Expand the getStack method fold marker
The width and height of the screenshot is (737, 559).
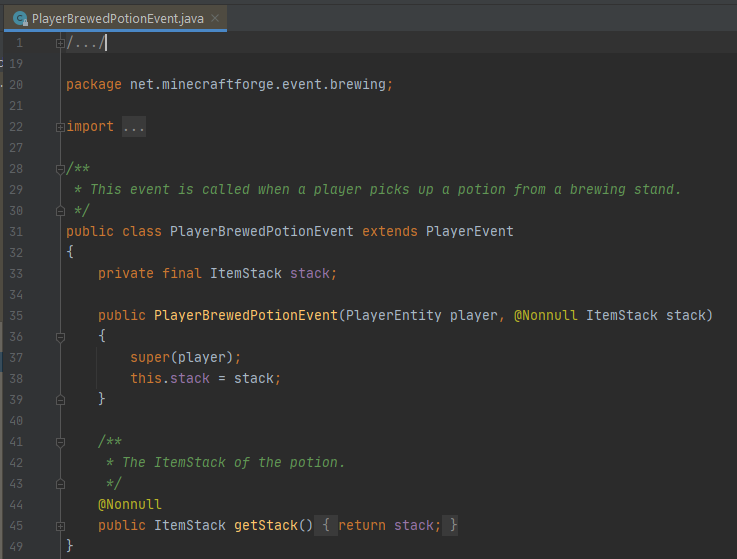click(x=60, y=525)
